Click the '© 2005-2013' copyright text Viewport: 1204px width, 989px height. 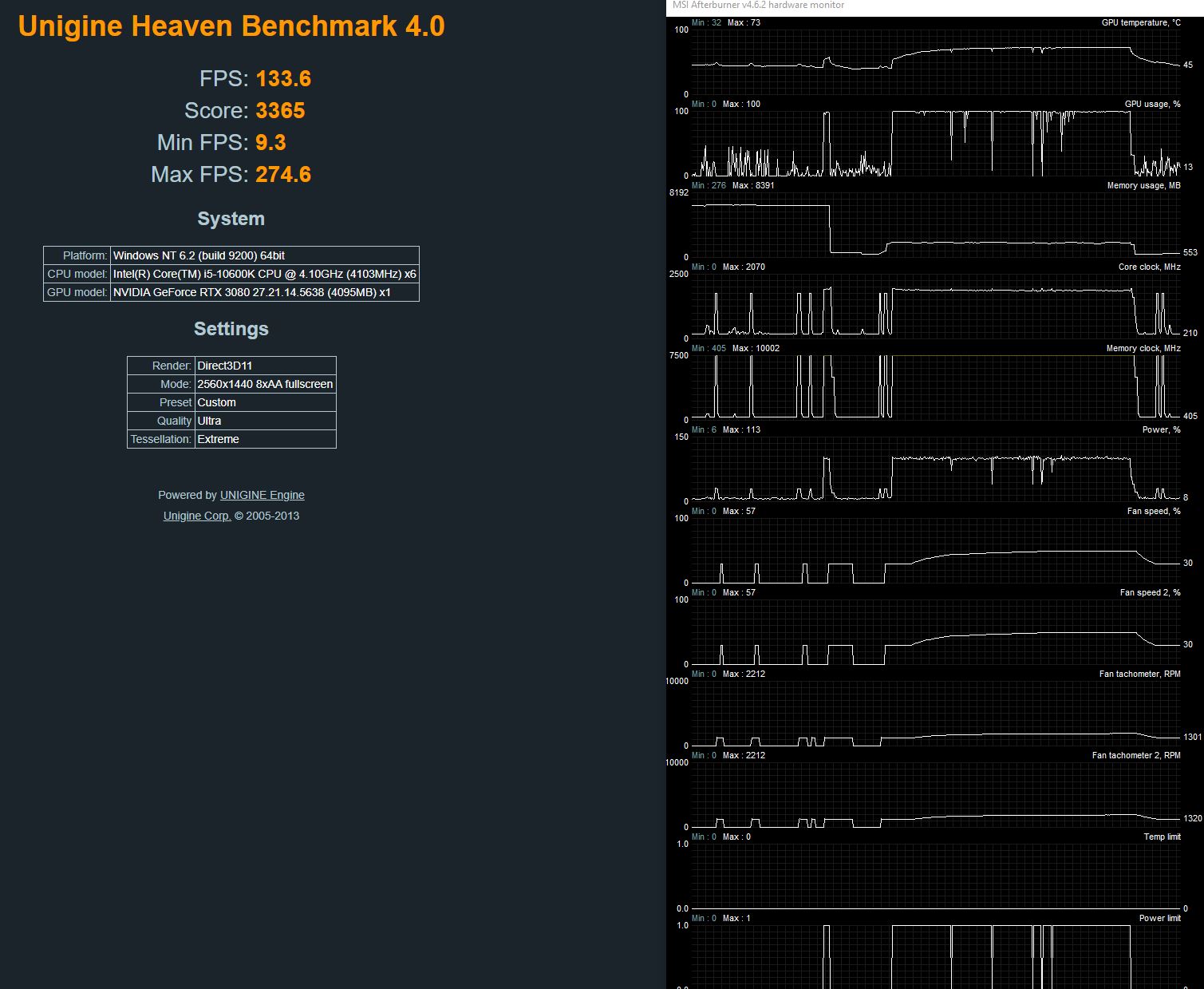pyautogui.click(x=266, y=516)
